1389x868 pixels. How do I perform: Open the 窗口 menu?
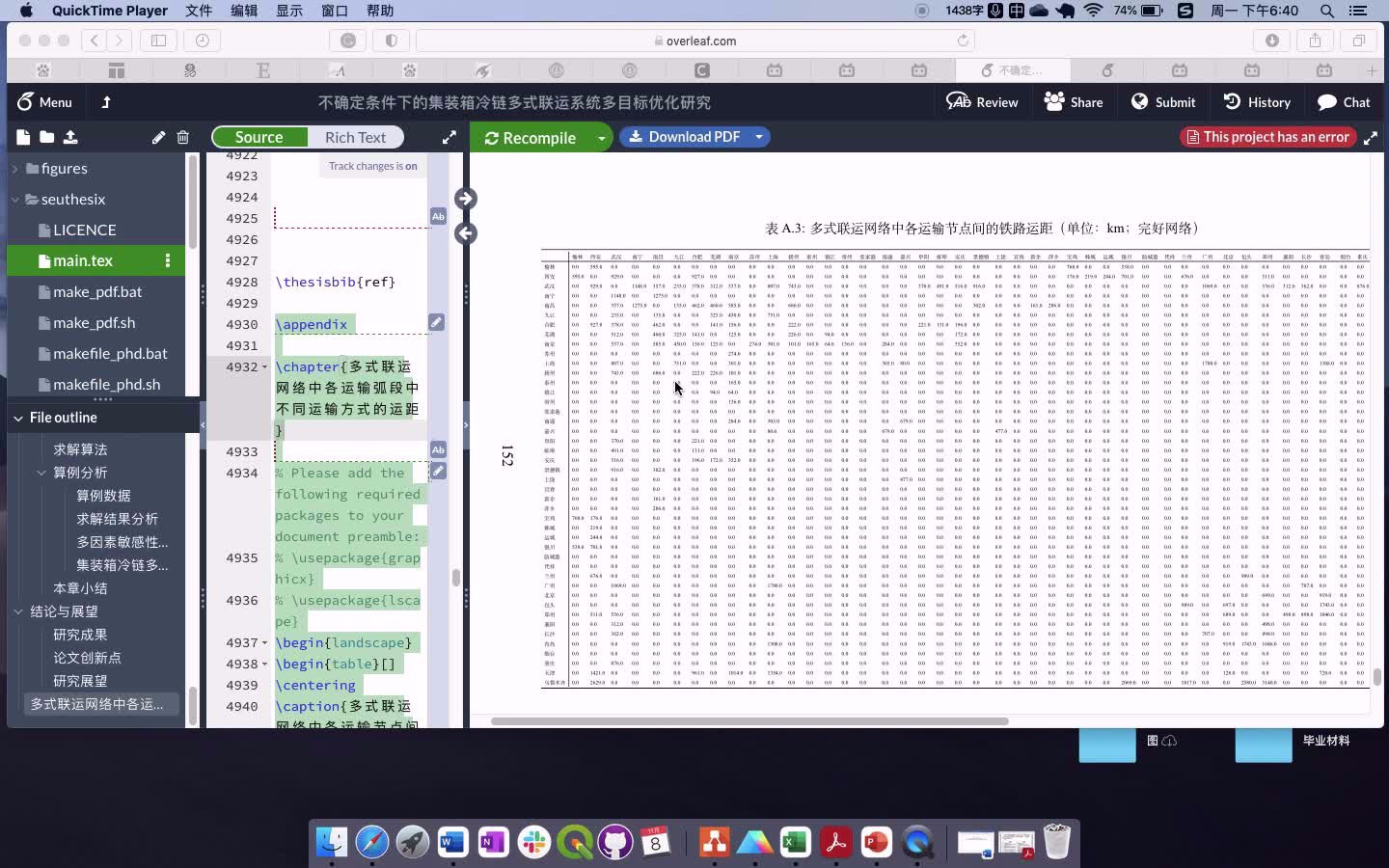pyautogui.click(x=335, y=11)
